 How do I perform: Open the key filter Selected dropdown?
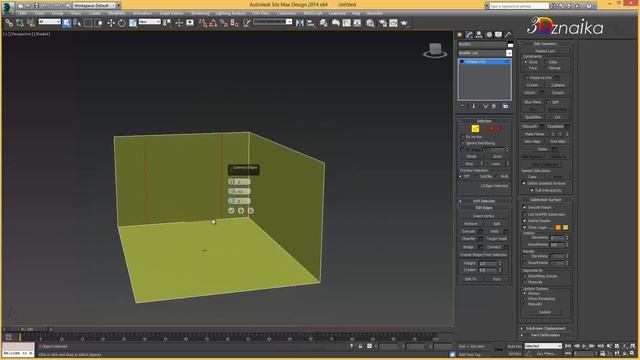click(543, 346)
